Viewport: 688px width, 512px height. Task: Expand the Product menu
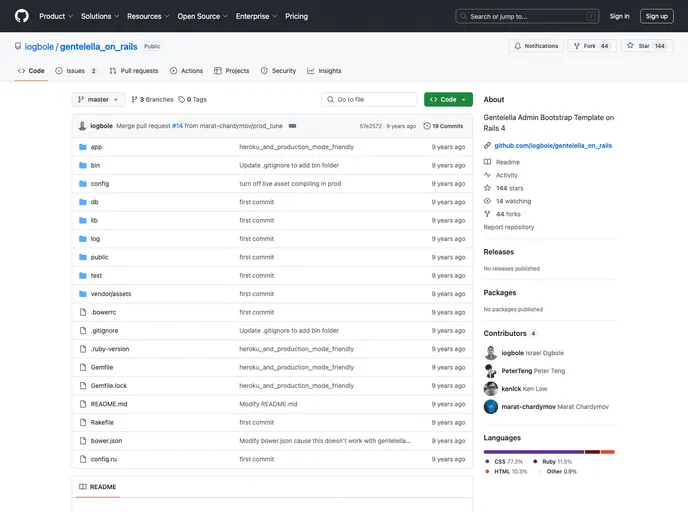[x=56, y=16]
